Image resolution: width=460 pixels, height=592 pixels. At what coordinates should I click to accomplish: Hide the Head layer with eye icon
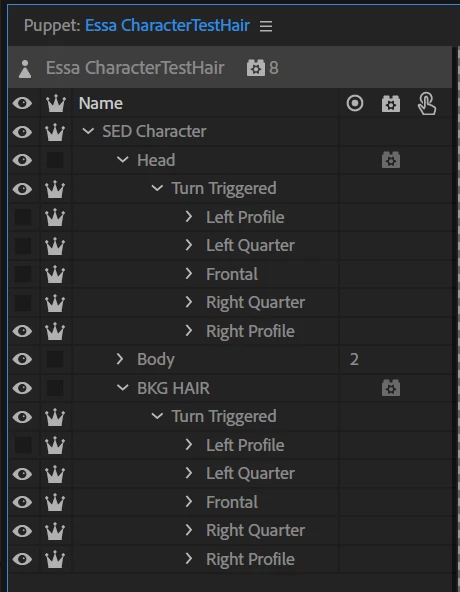click(x=22, y=160)
